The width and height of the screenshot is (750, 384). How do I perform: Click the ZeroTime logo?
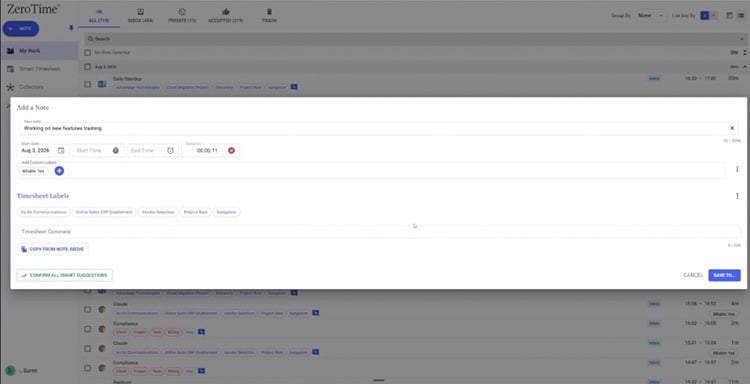(33, 8)
